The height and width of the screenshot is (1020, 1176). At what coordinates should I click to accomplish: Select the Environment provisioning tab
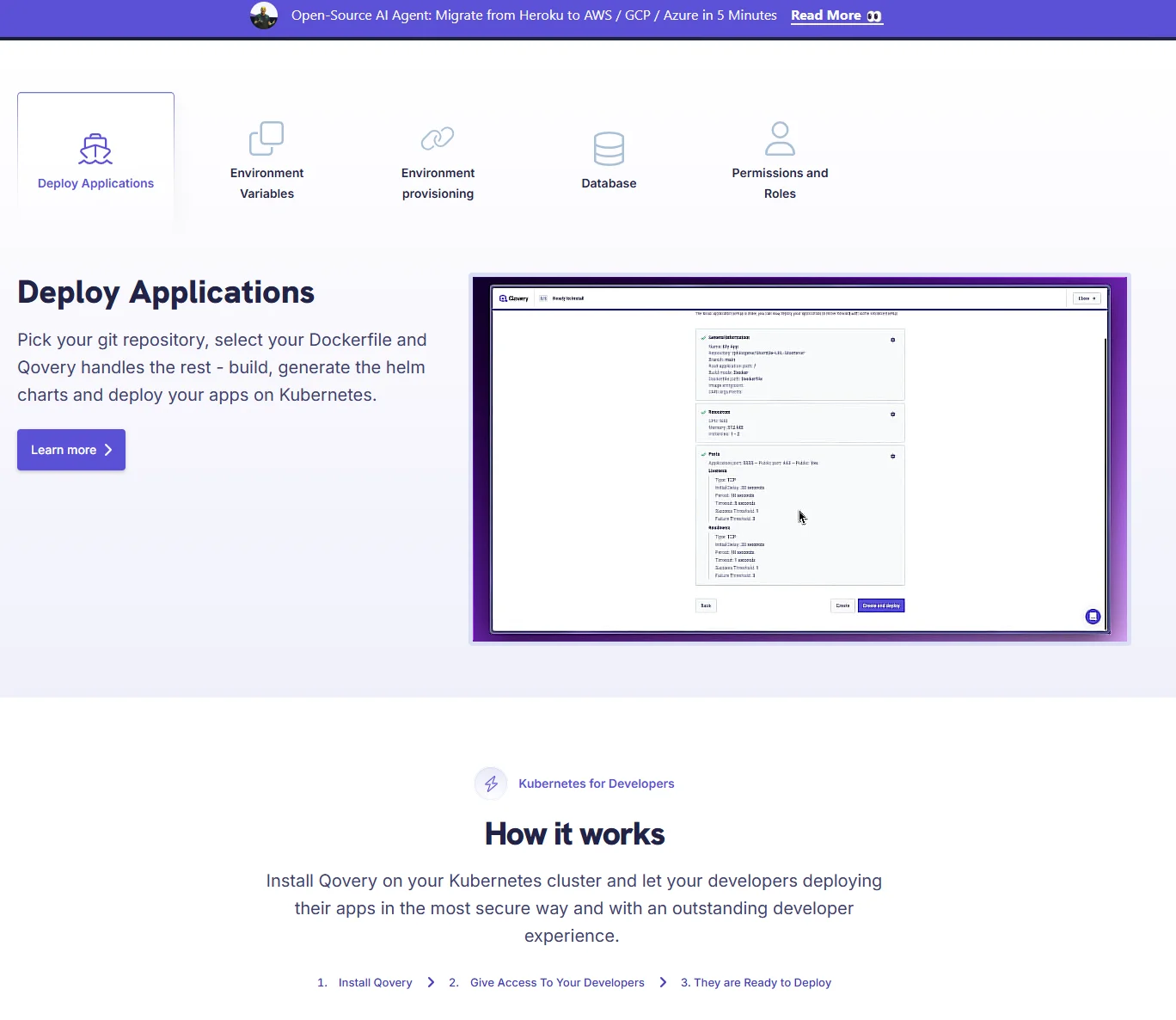(438, 161)
